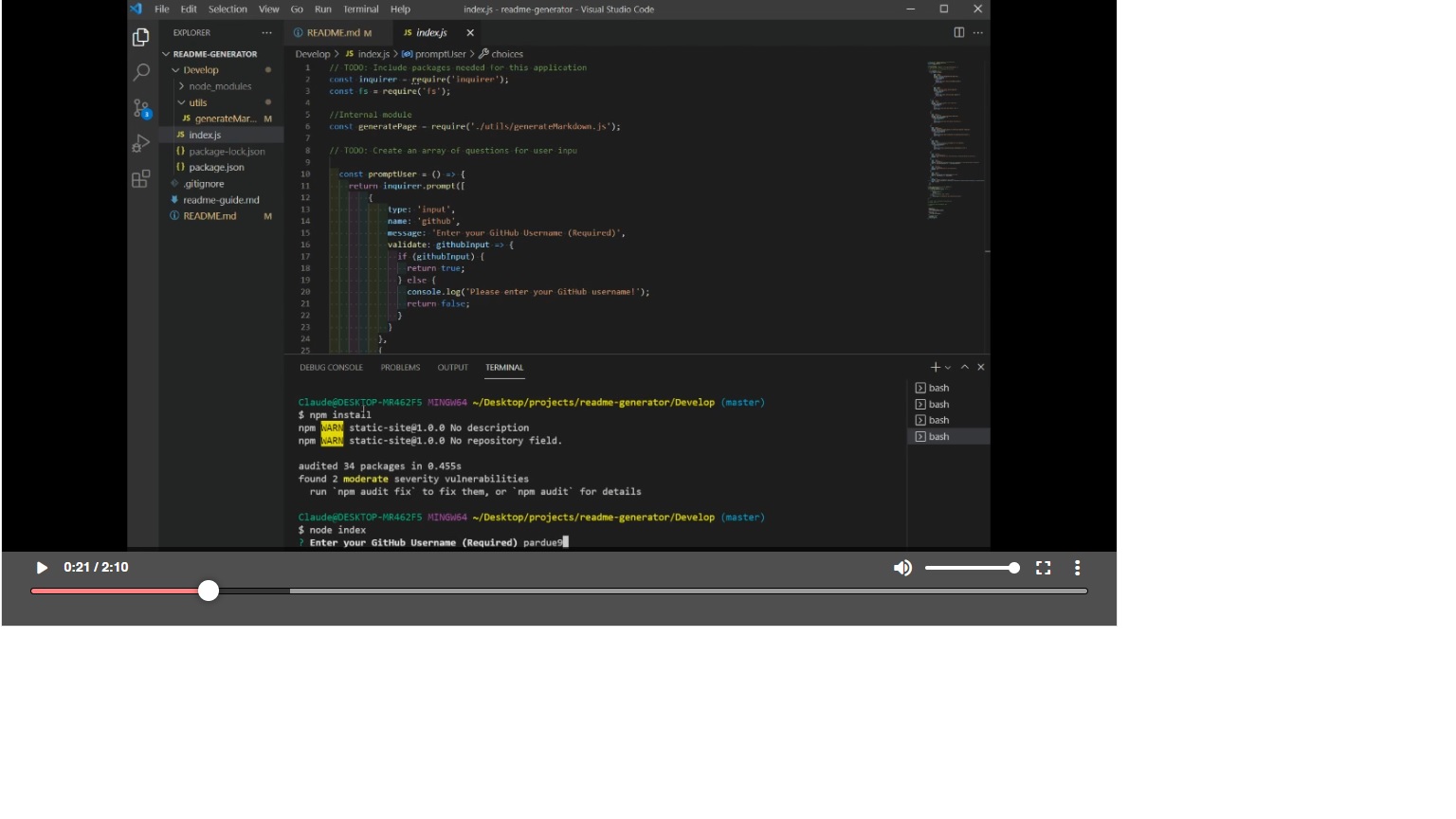Open the Search view in the activity bar

(140, 72)
